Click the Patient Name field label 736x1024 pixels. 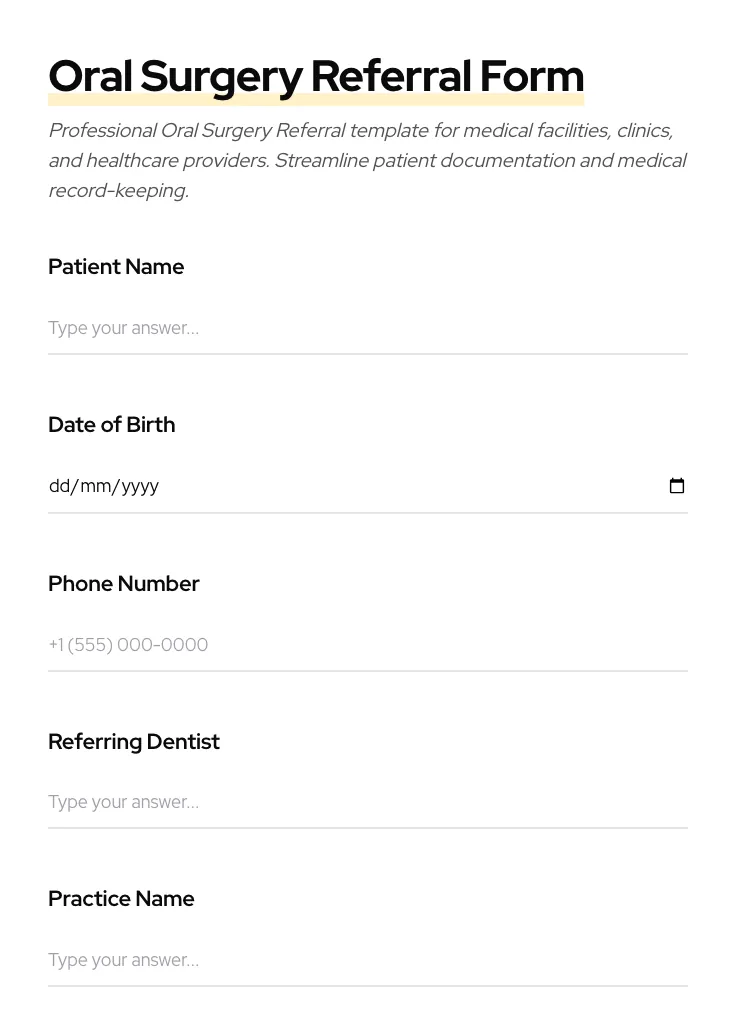(x=116, y=267)
